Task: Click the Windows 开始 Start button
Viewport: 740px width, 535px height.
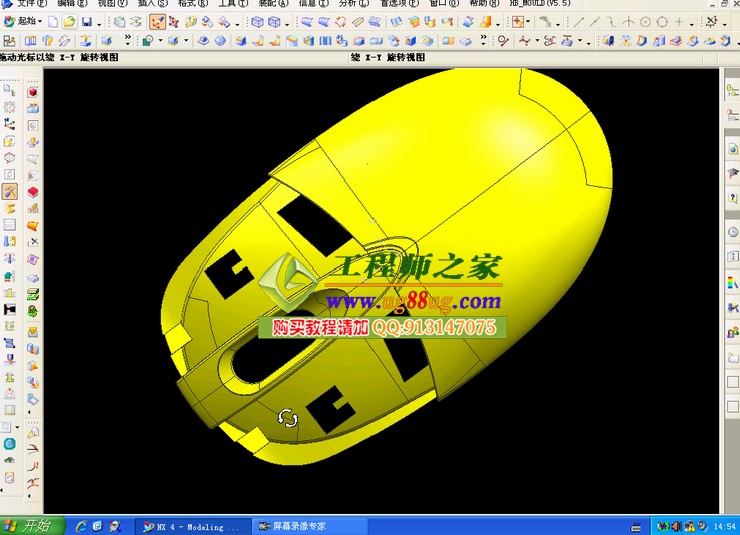Action: click(x=29, y=526)
